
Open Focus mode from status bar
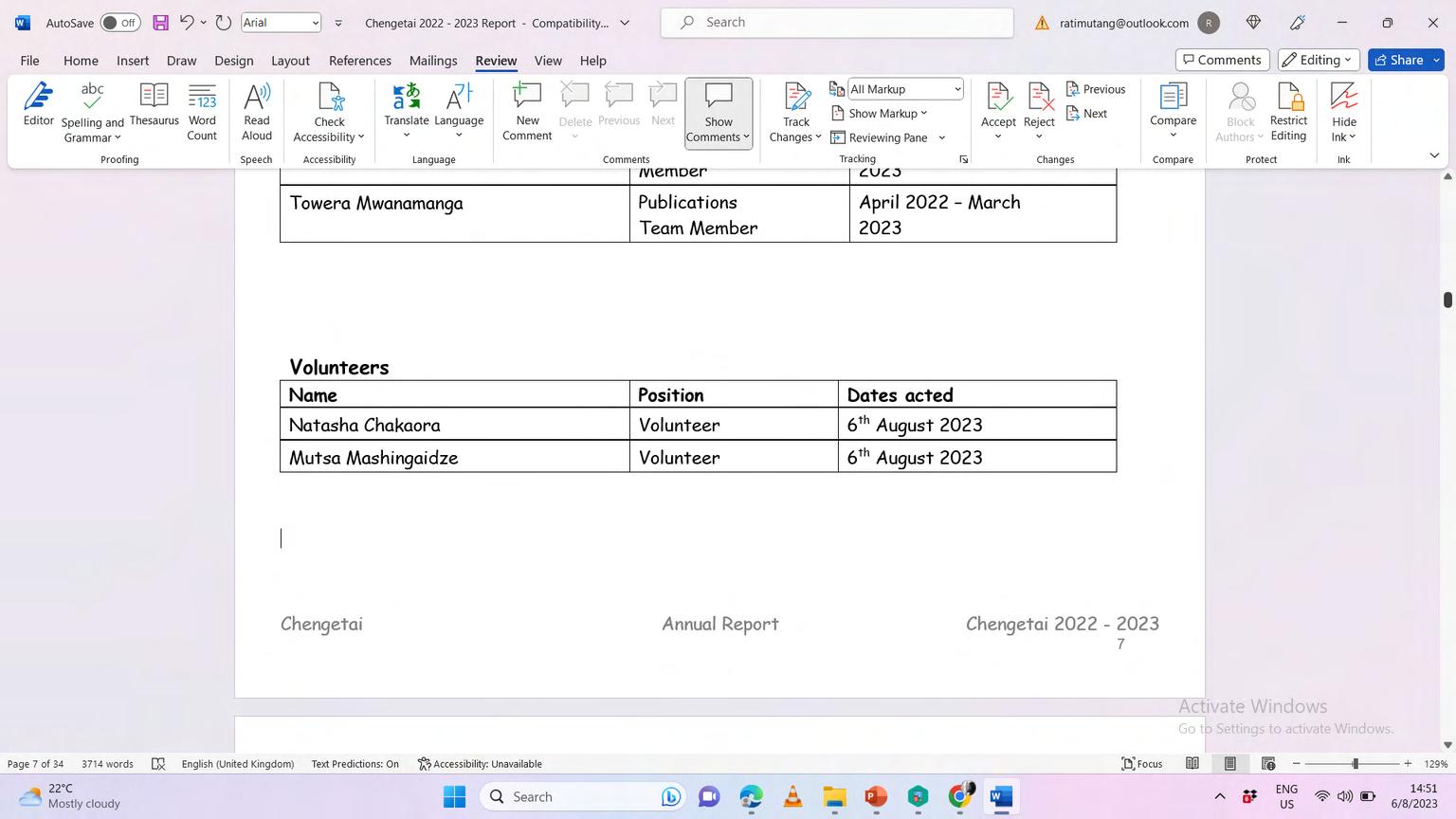pos(1142,764)
